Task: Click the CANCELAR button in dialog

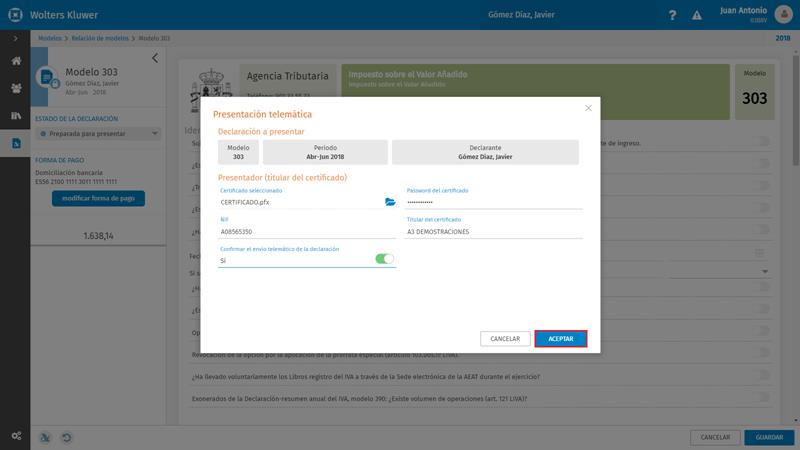Action: click(x=505, y=339)
